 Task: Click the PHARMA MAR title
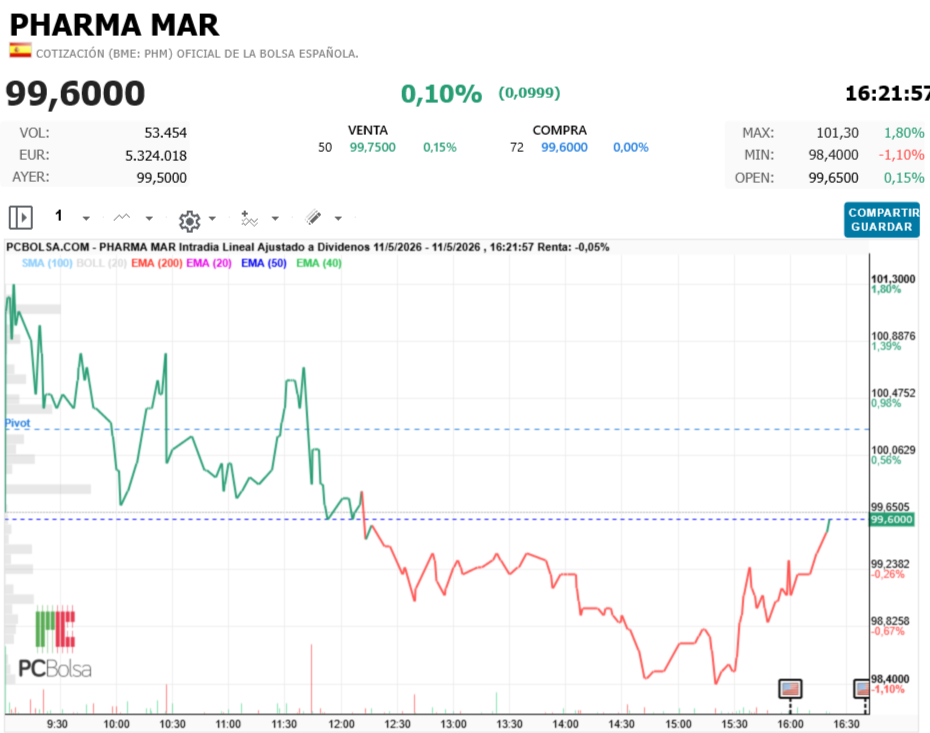pos(114,25)
